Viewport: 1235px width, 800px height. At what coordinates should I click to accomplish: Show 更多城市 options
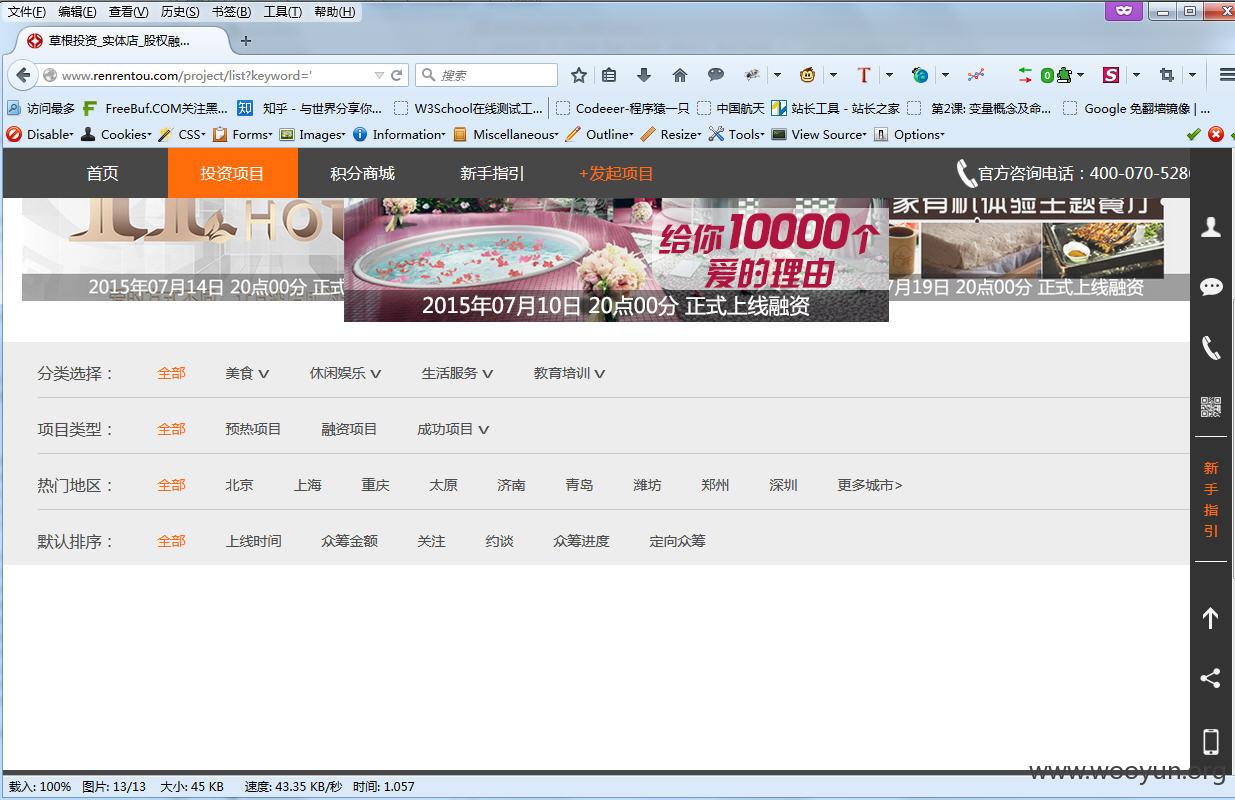coord(869,485)
